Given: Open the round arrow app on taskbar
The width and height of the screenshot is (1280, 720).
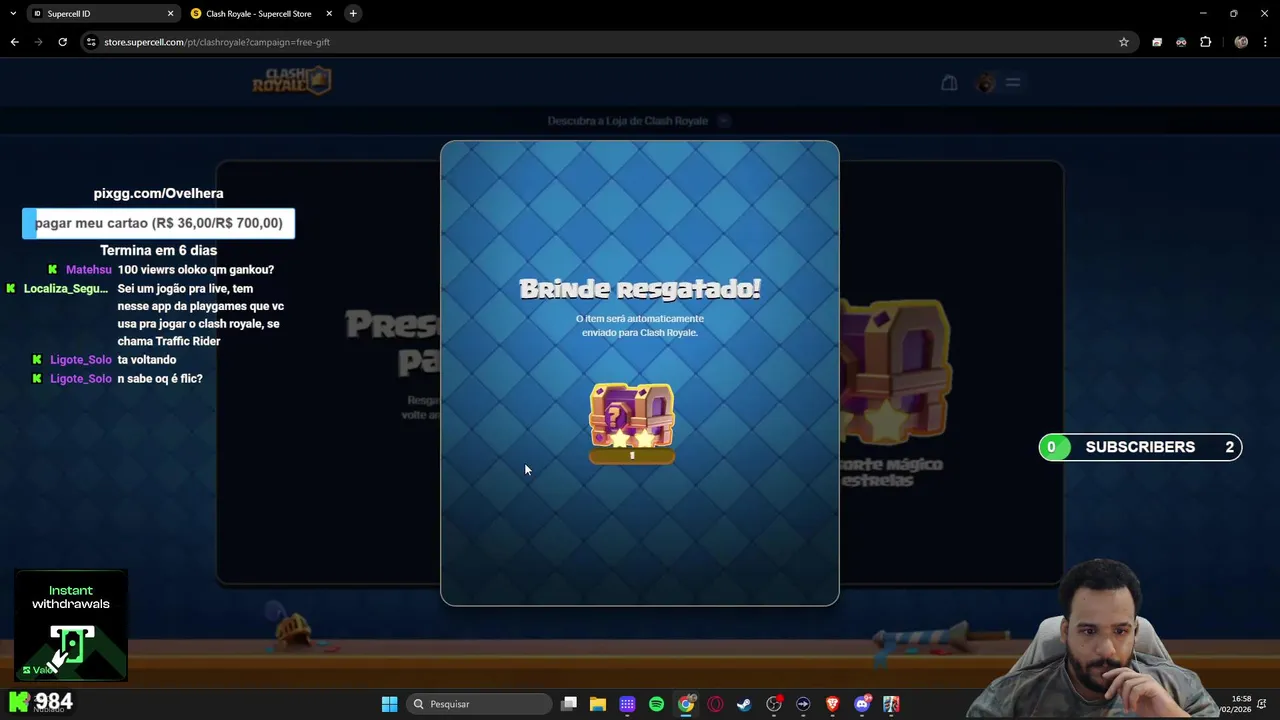Looking at the screenshot, I should coord(803,704).
